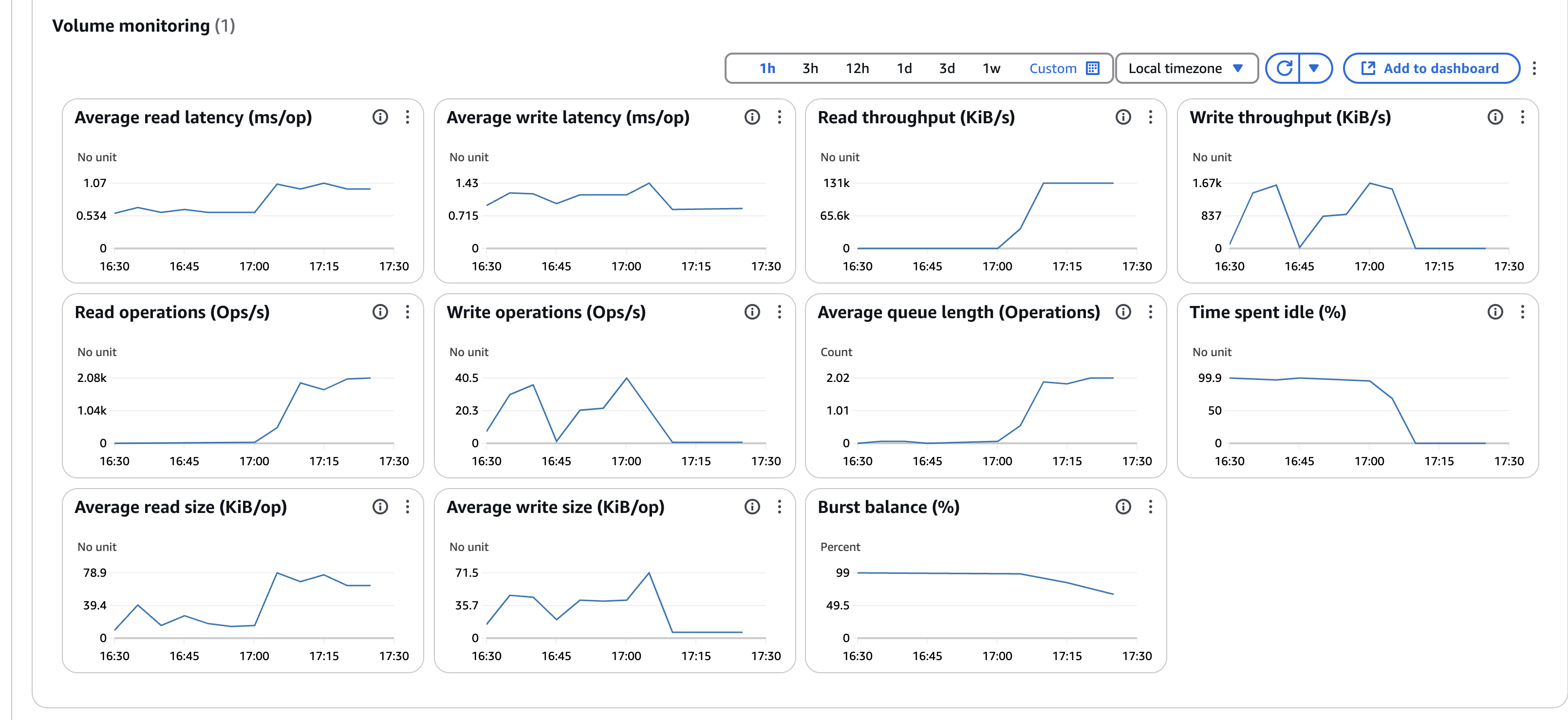Image resolution: width=1568 pixels, height=720 pixels.
Task: Select the 12h time range
Action: [x=857, y=68]
